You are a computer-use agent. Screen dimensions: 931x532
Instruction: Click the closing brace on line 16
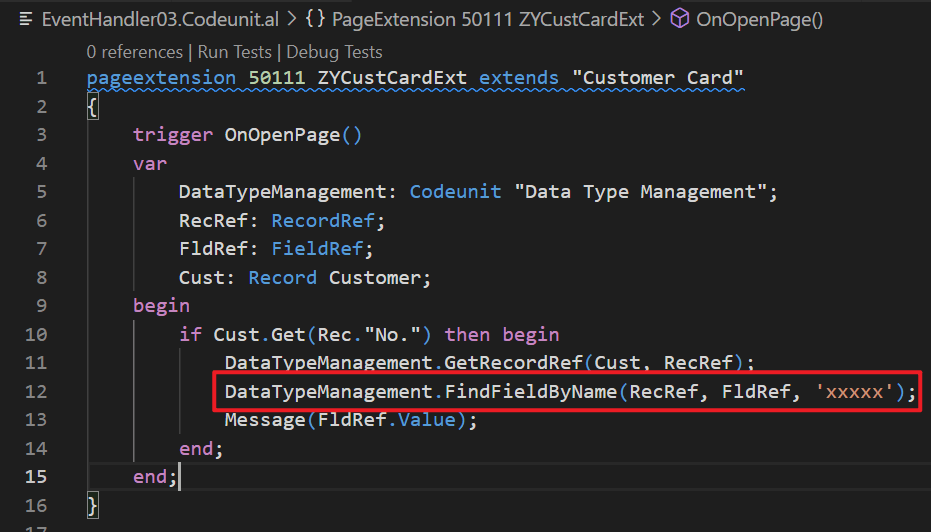click(93, 505)
